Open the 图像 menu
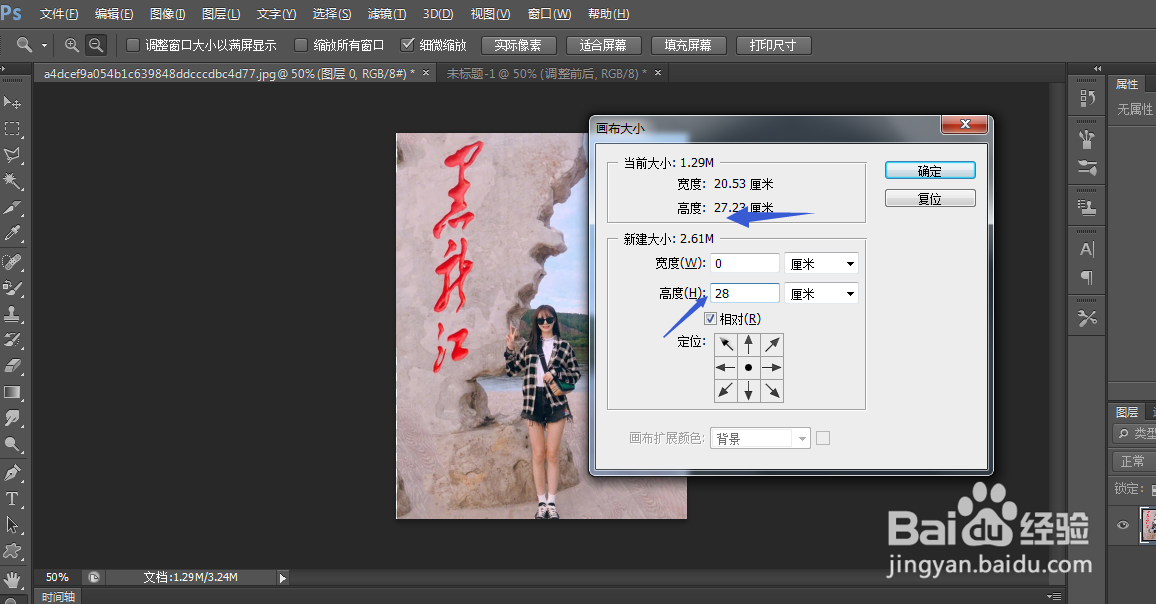 166,14
